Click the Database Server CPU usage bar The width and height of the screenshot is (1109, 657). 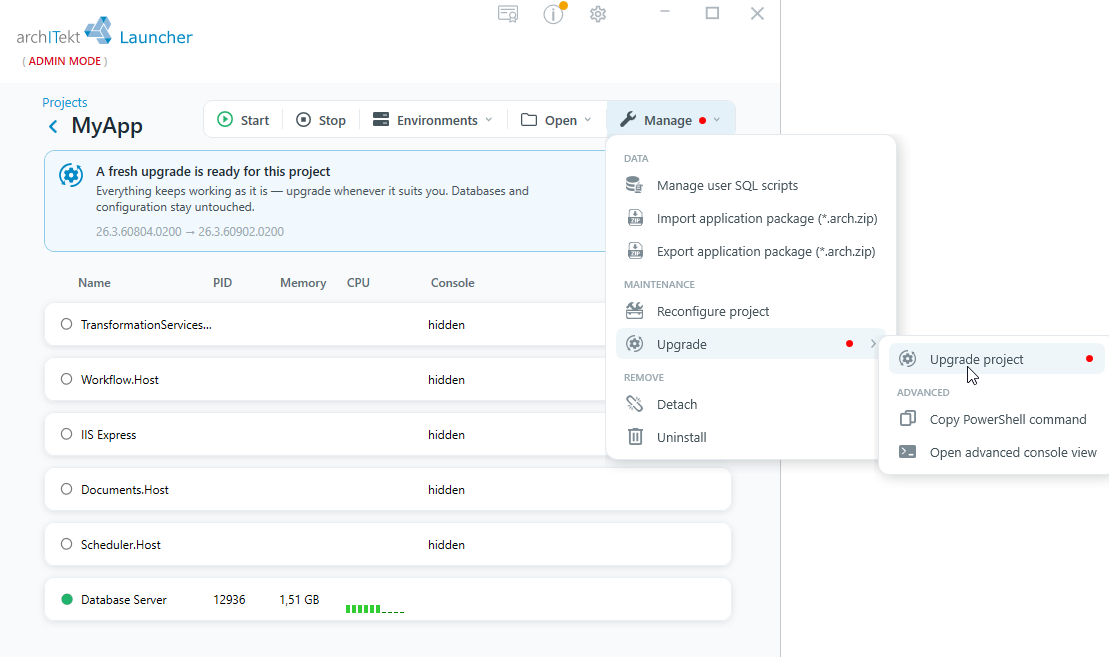click(x=375, y=609)
